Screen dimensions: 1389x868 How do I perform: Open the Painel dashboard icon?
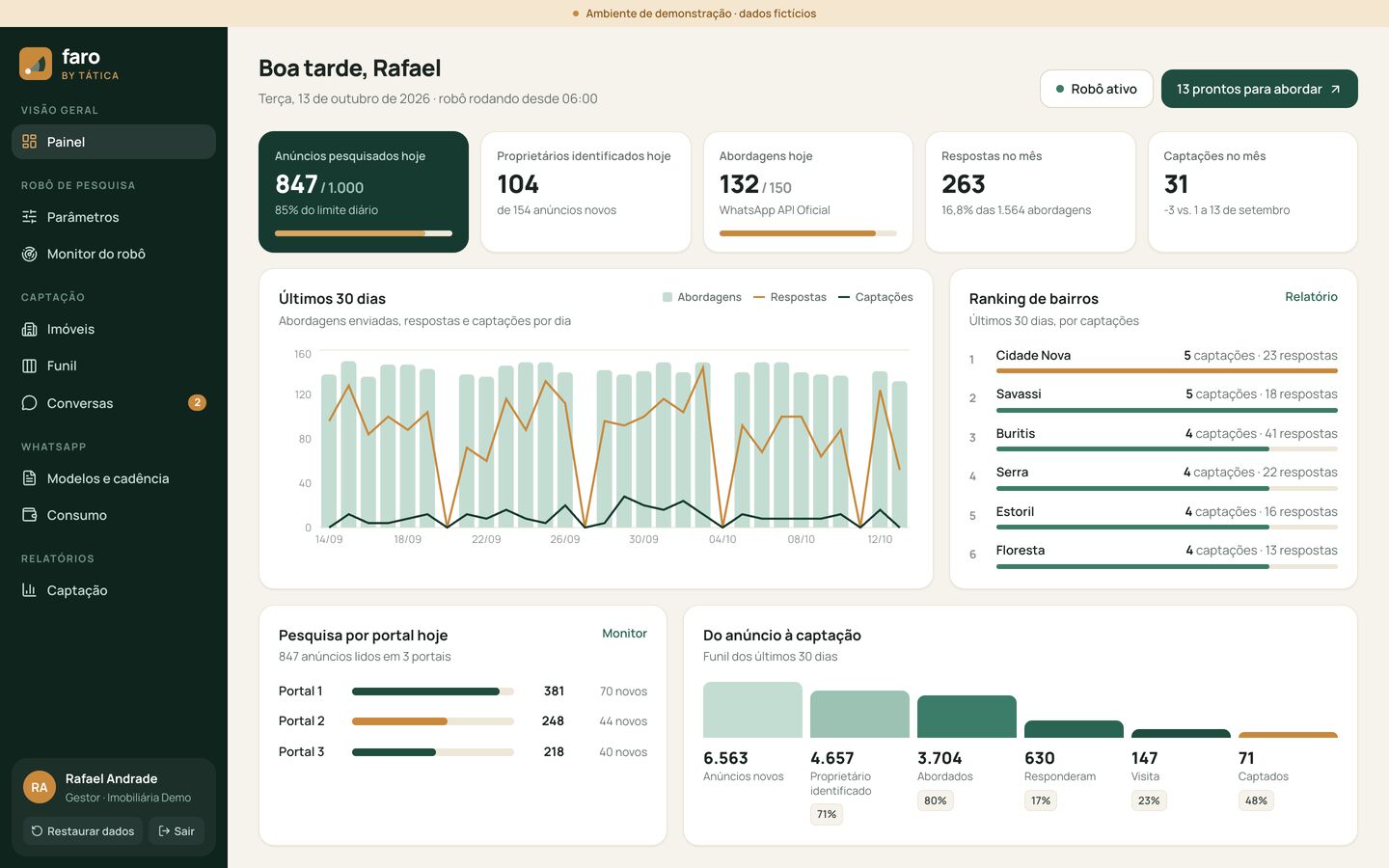tap(30, 142)
